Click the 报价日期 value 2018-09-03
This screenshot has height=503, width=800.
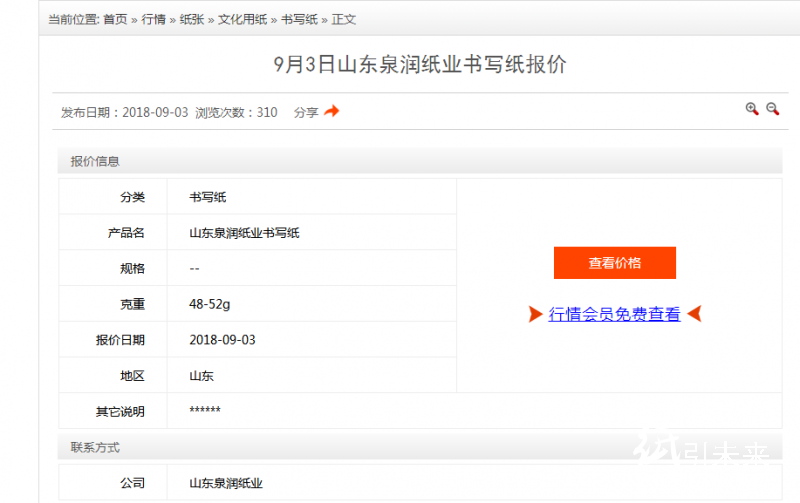(x=222, y=340)
